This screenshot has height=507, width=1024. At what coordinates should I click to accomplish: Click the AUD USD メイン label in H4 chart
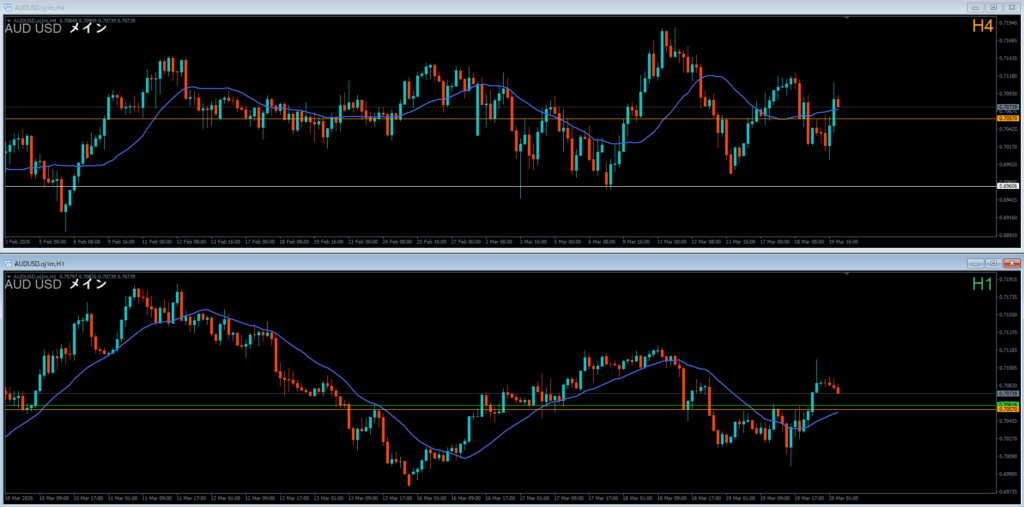click(56, 29)
